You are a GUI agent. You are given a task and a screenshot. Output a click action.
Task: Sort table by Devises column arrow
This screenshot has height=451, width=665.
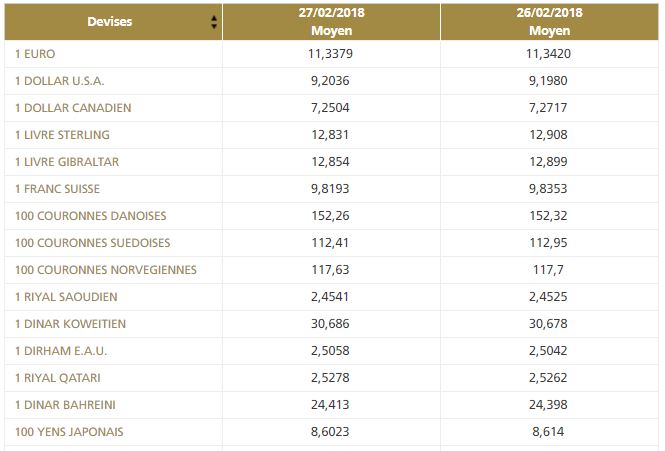(214, 22)
